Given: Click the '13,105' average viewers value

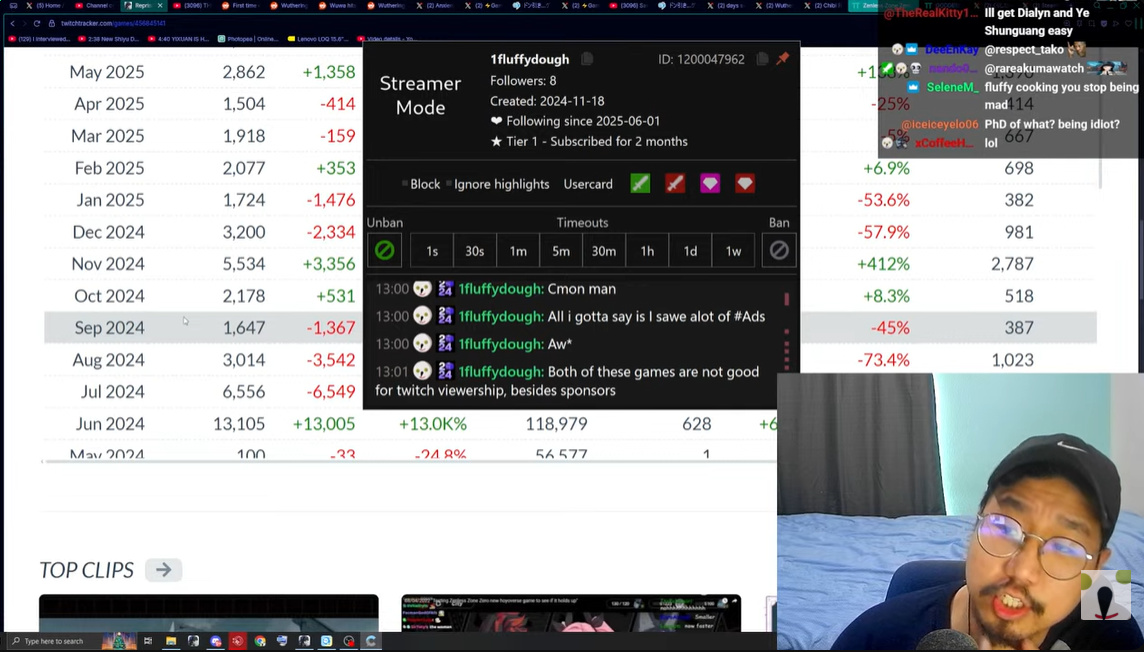Looking at the screenshot, I should 239,424.
